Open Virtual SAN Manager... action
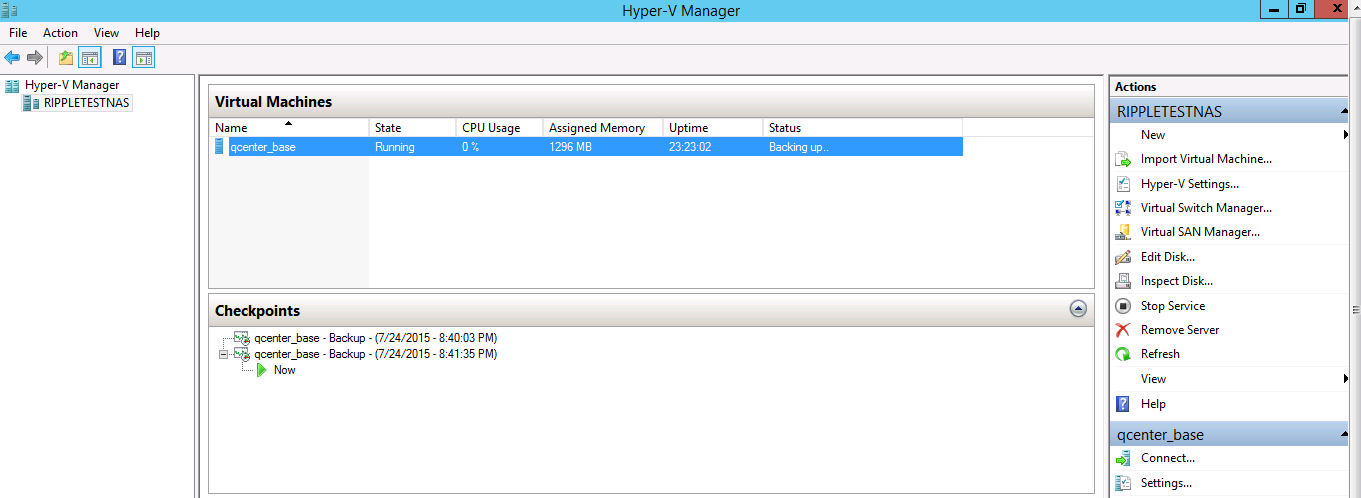The image size is (1361, 498). click(x=1200, y=232)
